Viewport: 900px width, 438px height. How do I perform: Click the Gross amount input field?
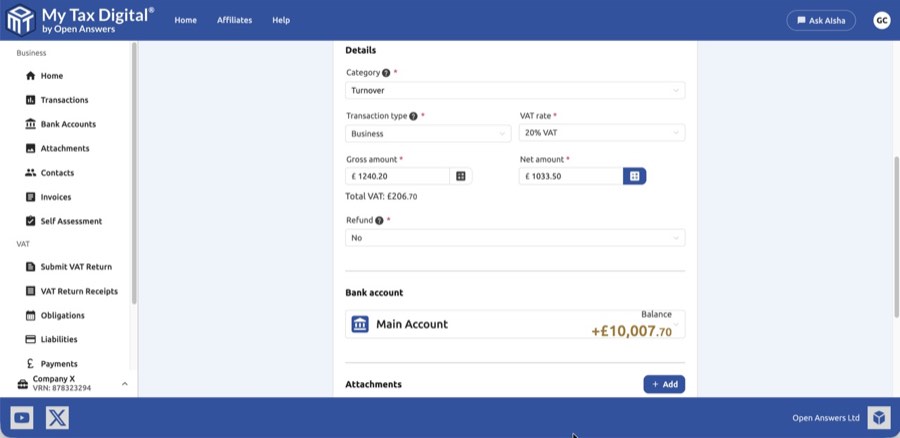pyautogui.click(x=398, y=176)
